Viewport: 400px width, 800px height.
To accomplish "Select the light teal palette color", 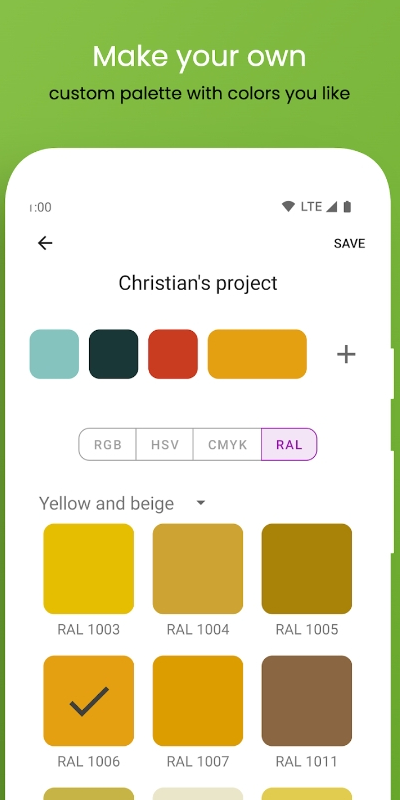I will [x=54, y=354].
